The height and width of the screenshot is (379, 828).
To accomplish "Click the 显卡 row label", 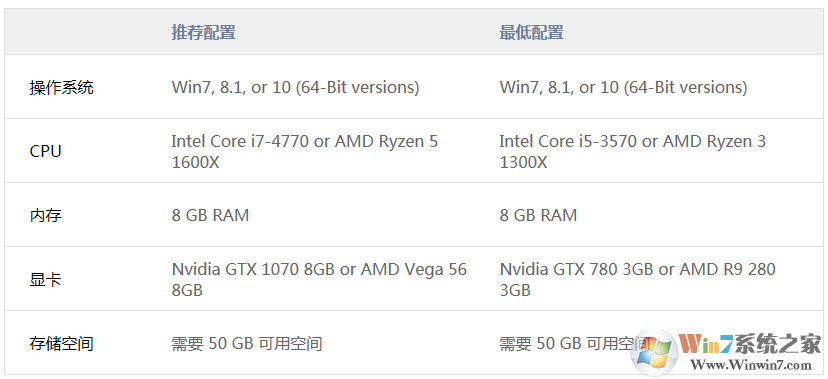I will point(45,279).
